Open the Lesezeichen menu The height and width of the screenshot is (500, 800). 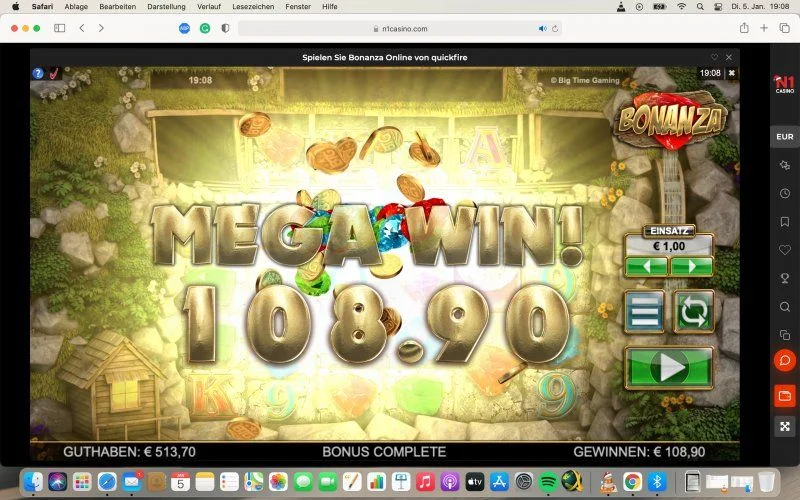[x=253, y=7]
